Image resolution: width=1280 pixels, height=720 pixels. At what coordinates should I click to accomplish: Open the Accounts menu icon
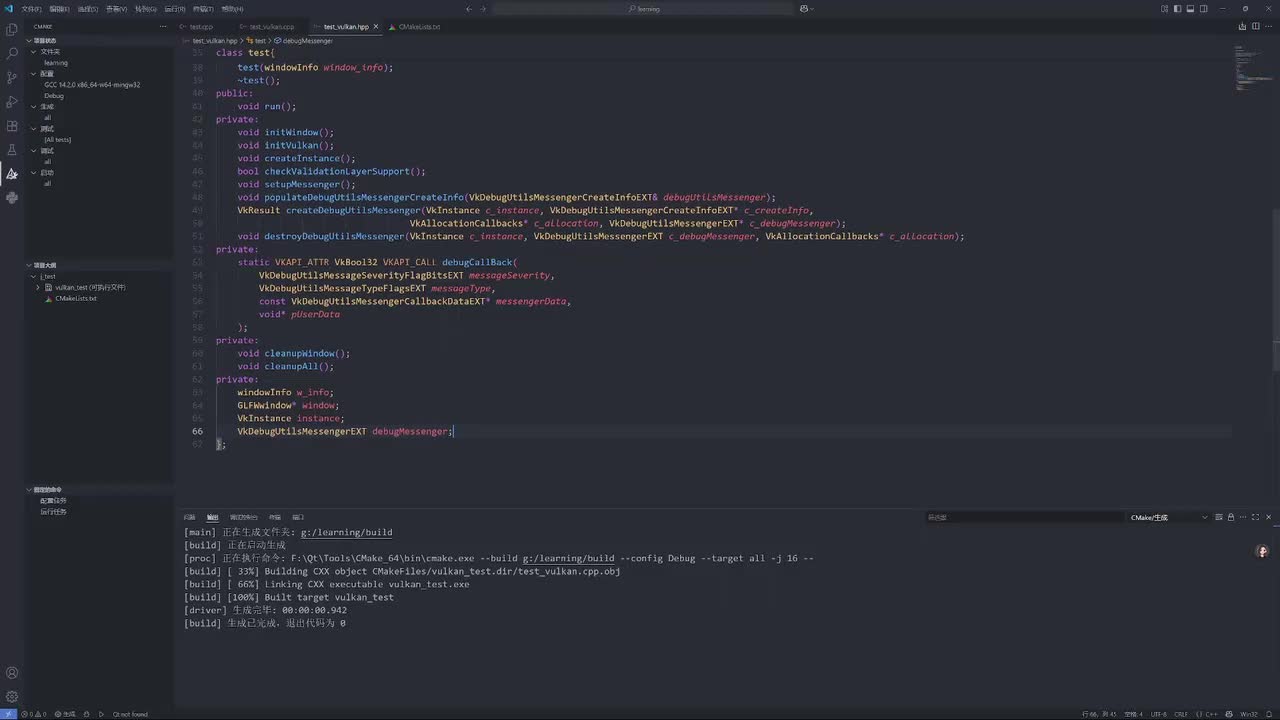[12, 673]
